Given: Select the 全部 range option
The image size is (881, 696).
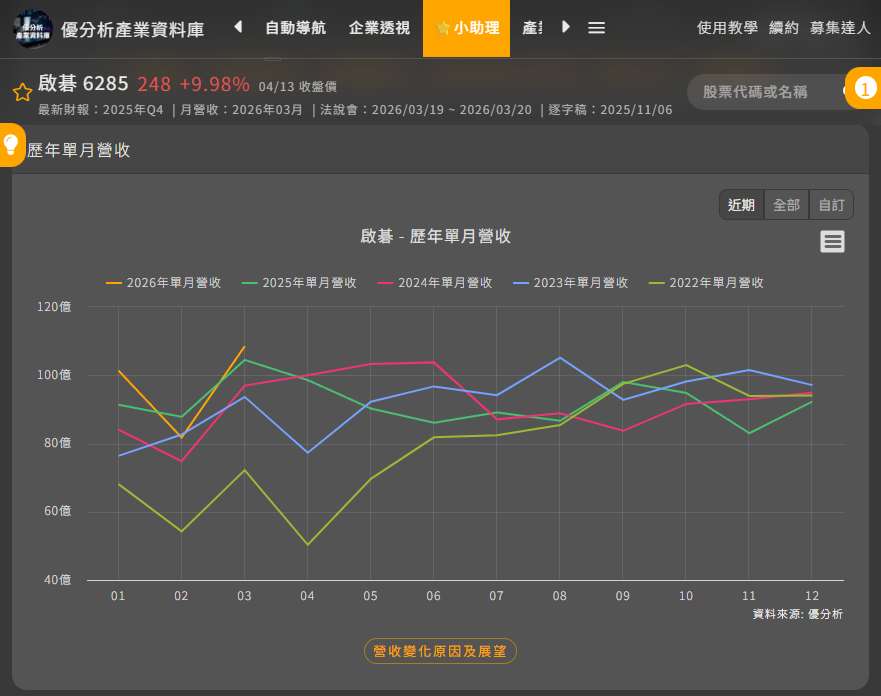Looking at the screenshot, I should point(786,205).
